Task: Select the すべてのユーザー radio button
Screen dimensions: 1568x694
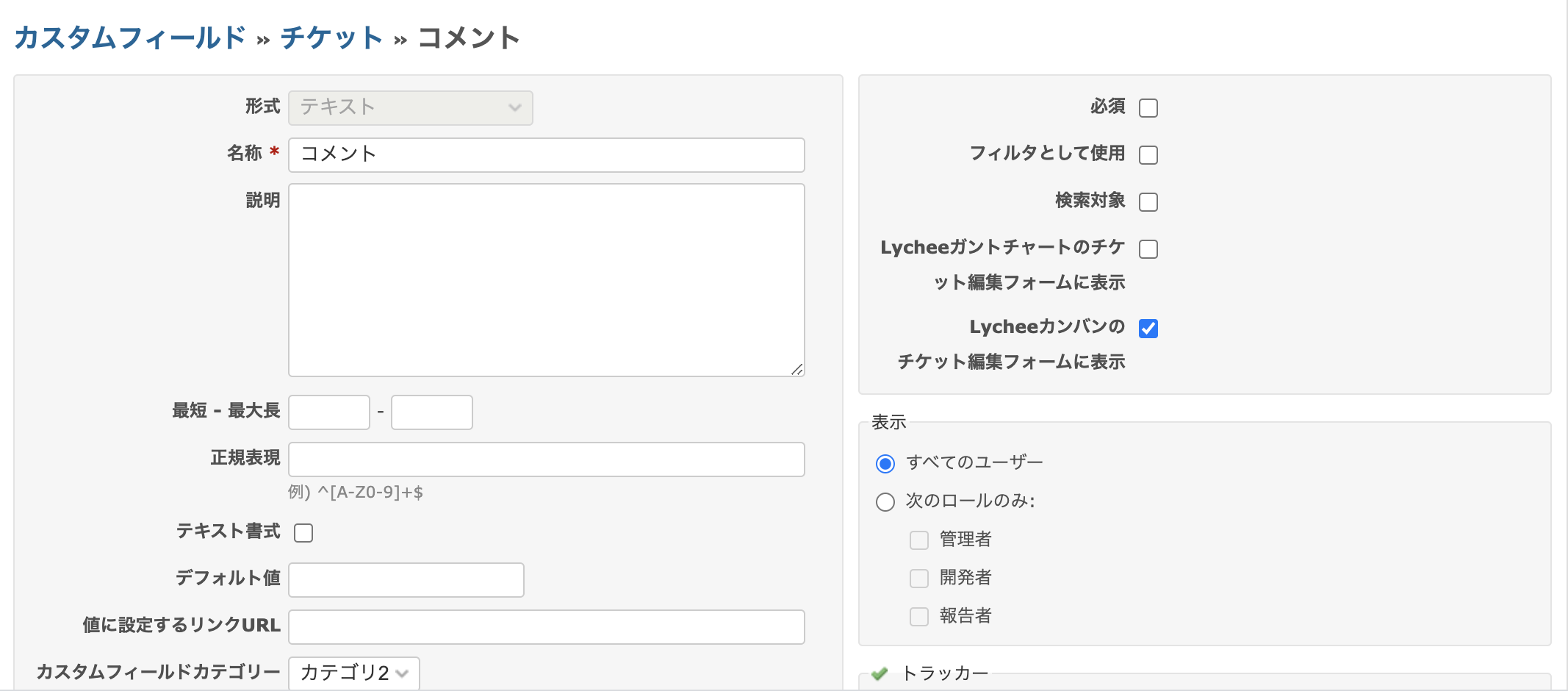Action: click(885, 464)
